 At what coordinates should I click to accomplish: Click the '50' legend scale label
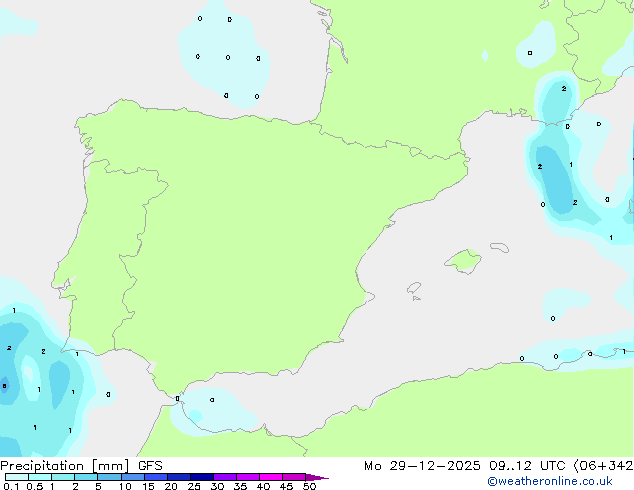[x=309, y=486]
